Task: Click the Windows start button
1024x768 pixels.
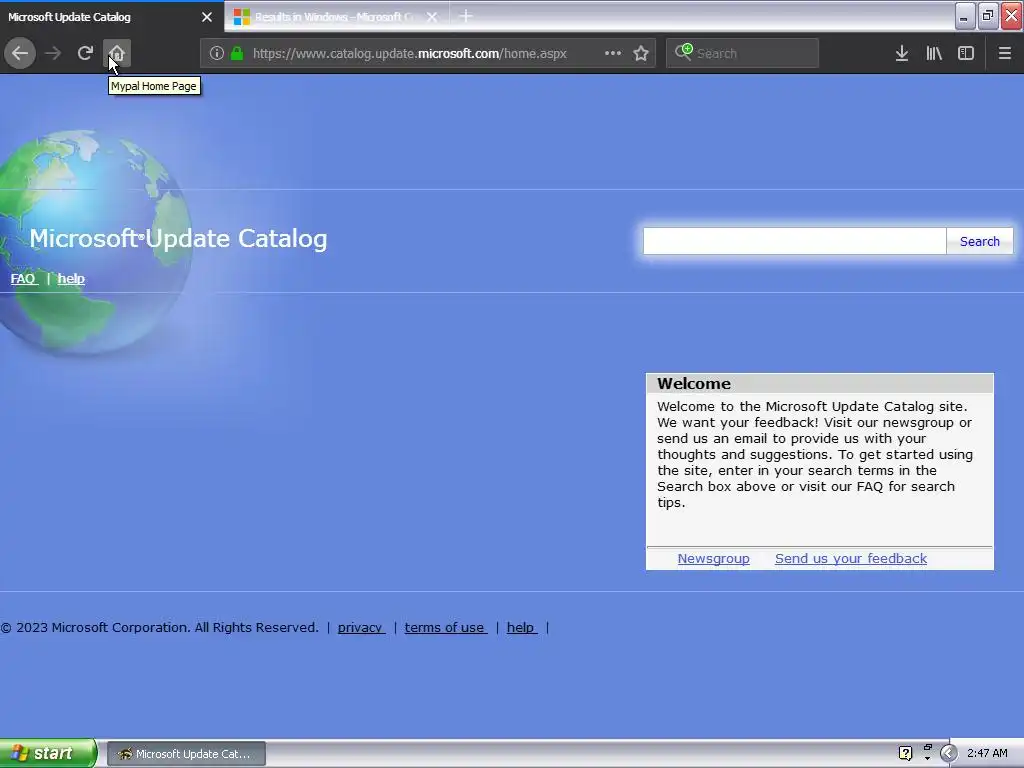Action: coord(48,753)
